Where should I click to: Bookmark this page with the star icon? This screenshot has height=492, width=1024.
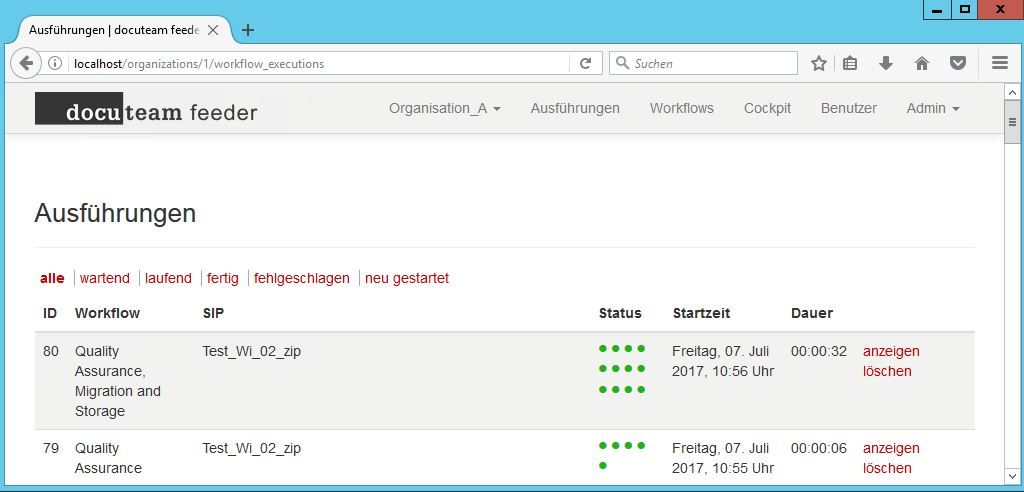(819, 63)
